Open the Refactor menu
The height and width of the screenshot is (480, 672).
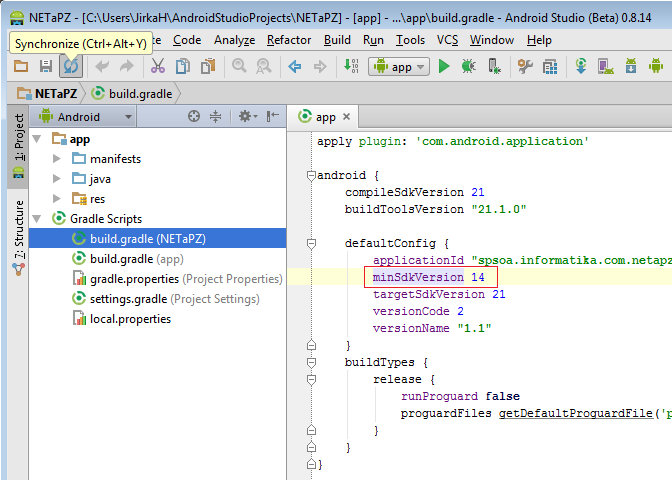point(289,40)
